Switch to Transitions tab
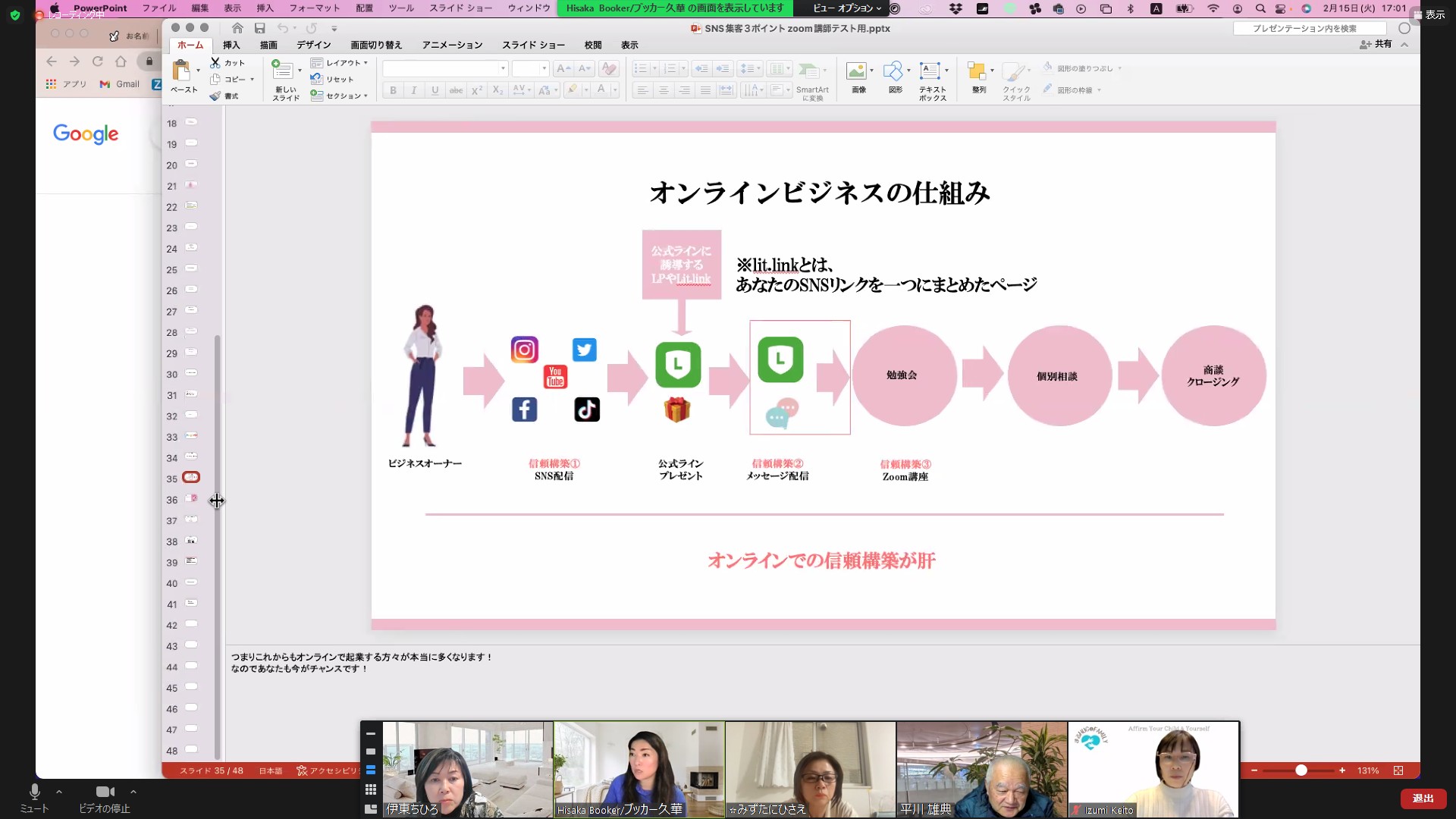This screenshot has height=819, width=1456. pyautogui.click(x=376, y=45)
